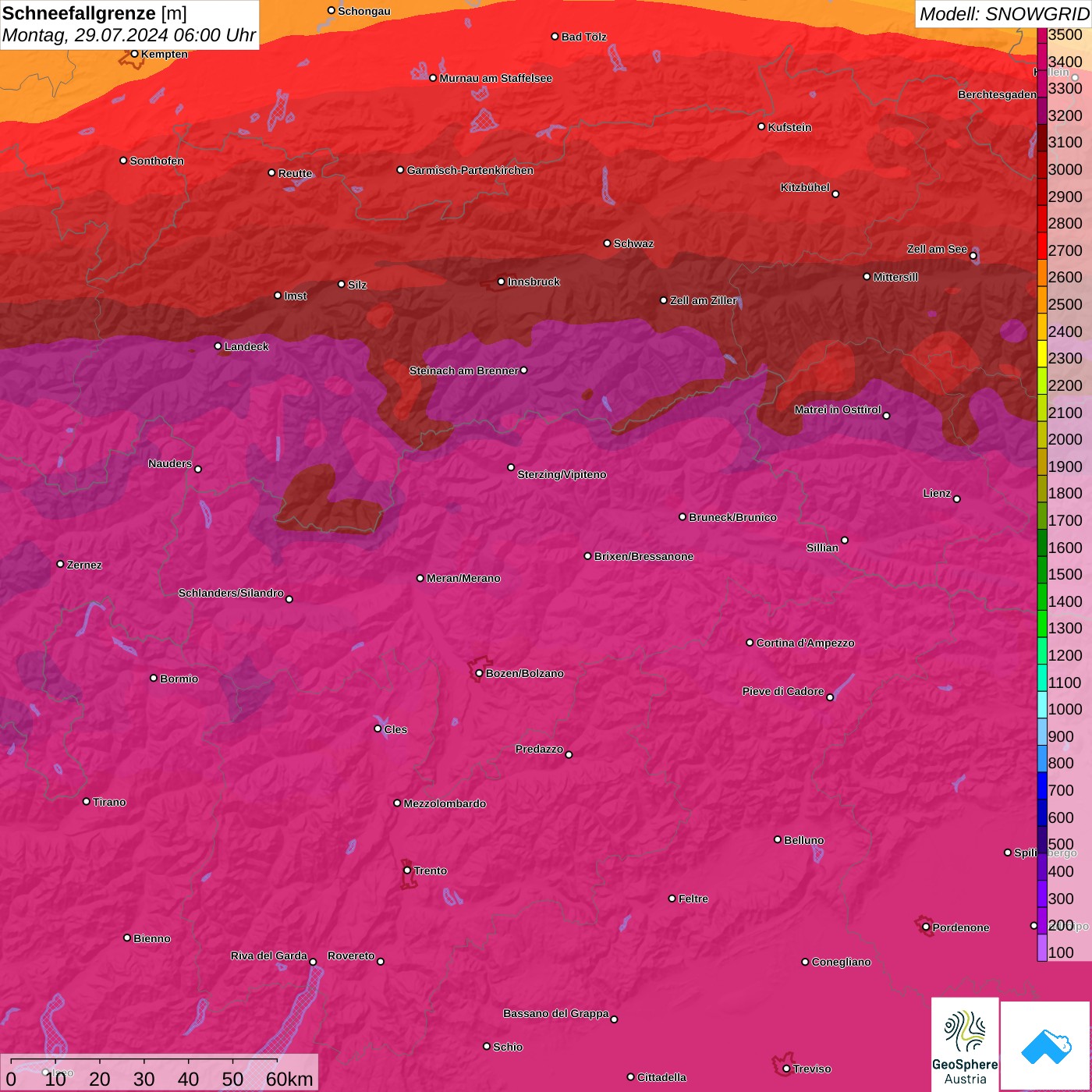The image size is (1092, 1092).
Task: Click the Kufstein marker dot
Action: click(761, 126)
